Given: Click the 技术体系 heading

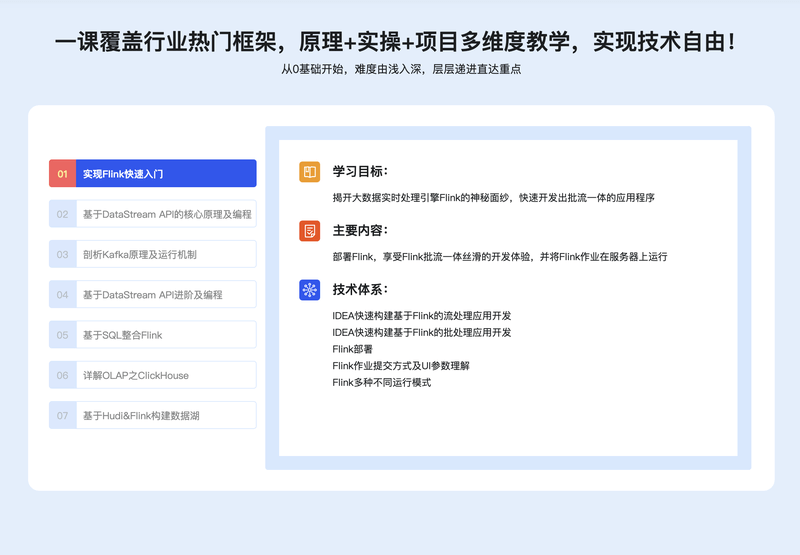Looking at the screenshot, I should tap(360, 289).
